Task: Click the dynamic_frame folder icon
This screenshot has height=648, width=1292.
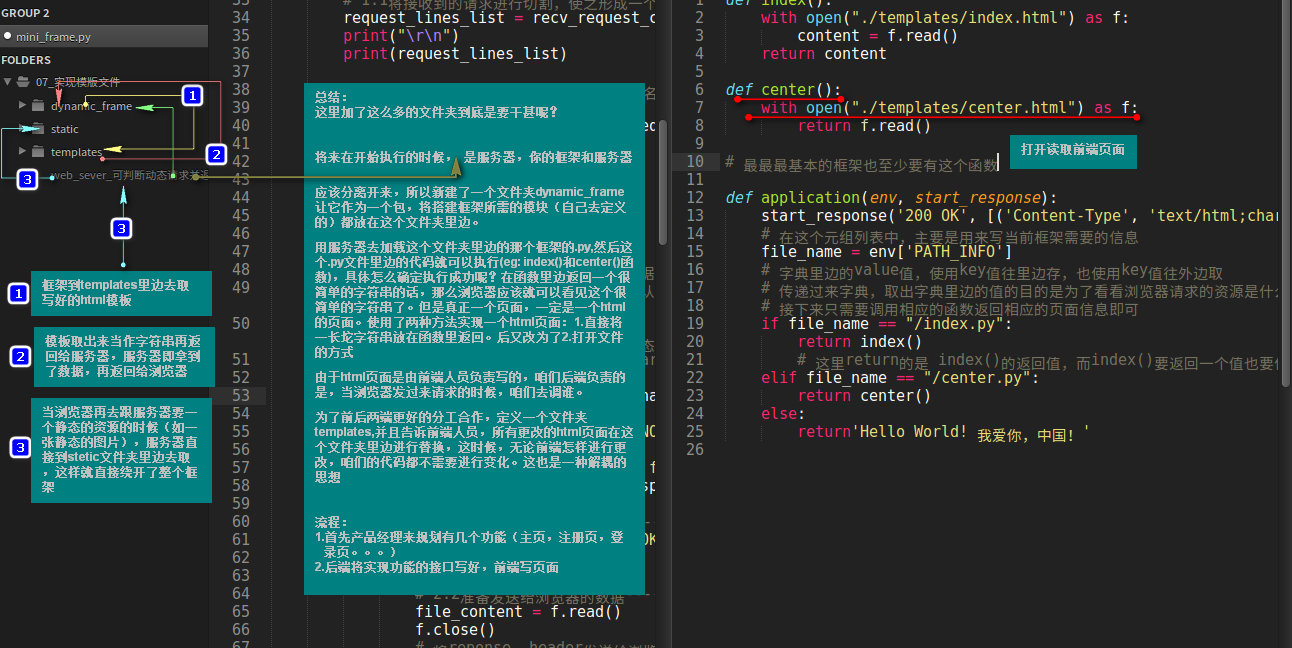Action: (38, 105)
